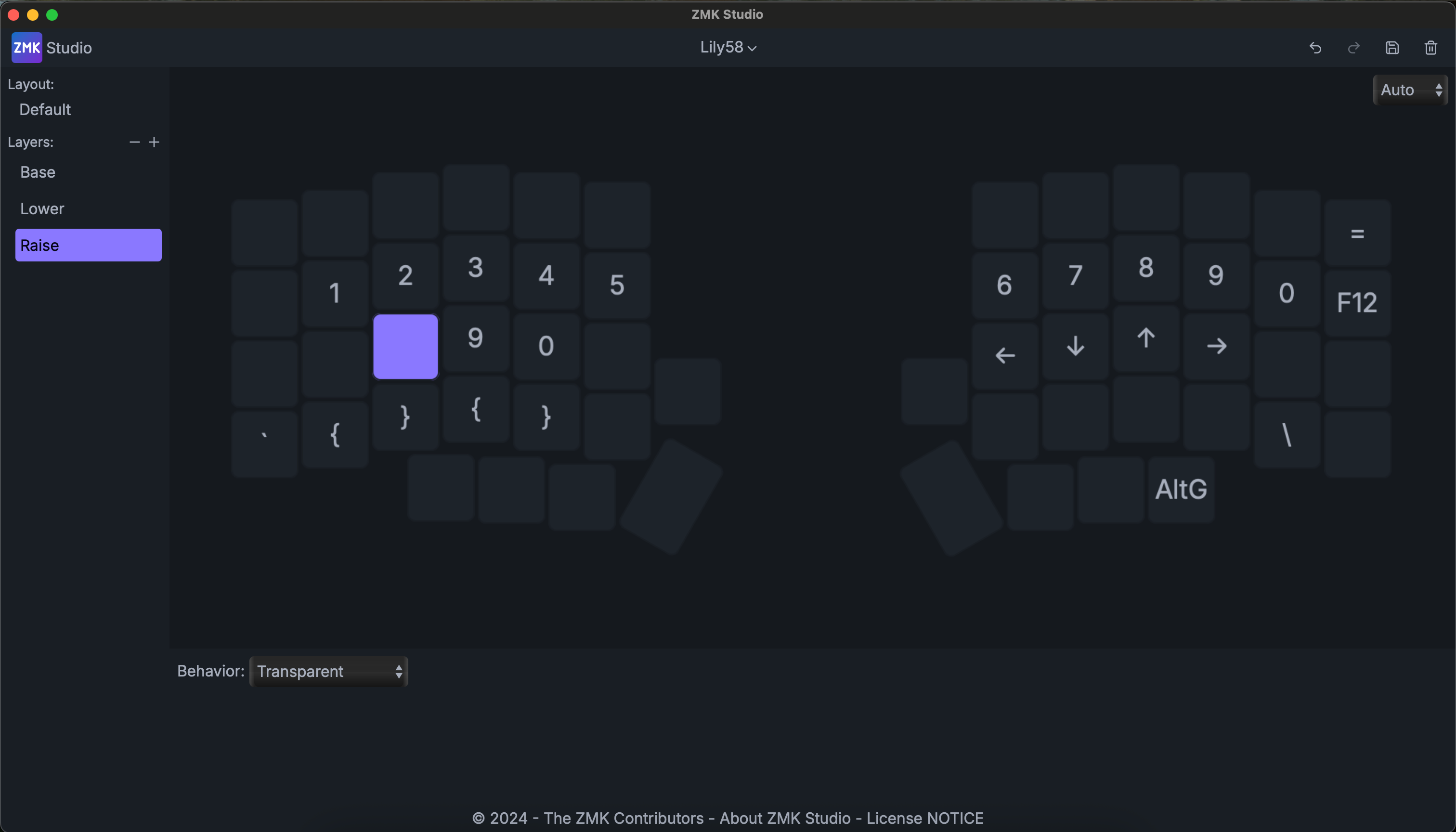The height and width of the screenshot is (832, 1456).
Task: Open the Behavior Transparent dropdown
Action: click(328, 672)
